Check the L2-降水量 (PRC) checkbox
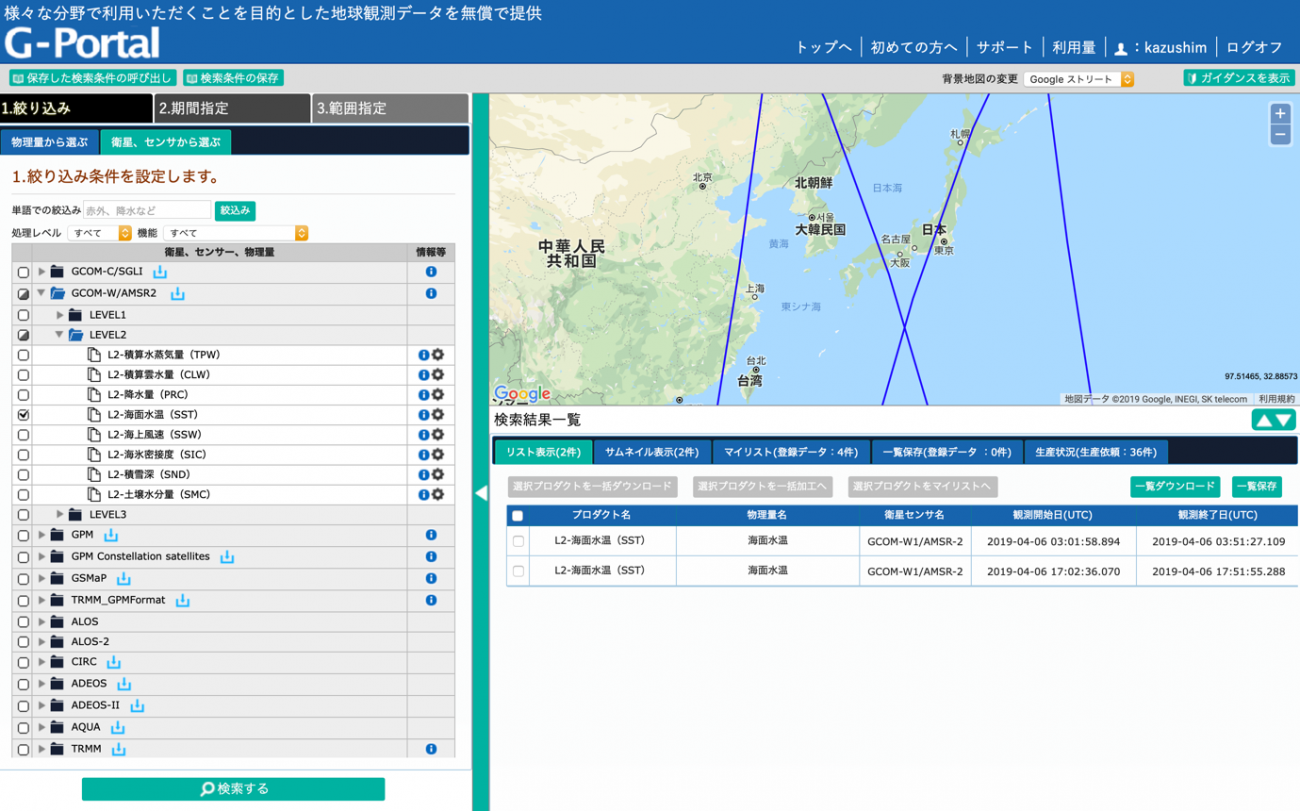The width and height of the screenshot is (1300, 811). click(x=23, y=395)
